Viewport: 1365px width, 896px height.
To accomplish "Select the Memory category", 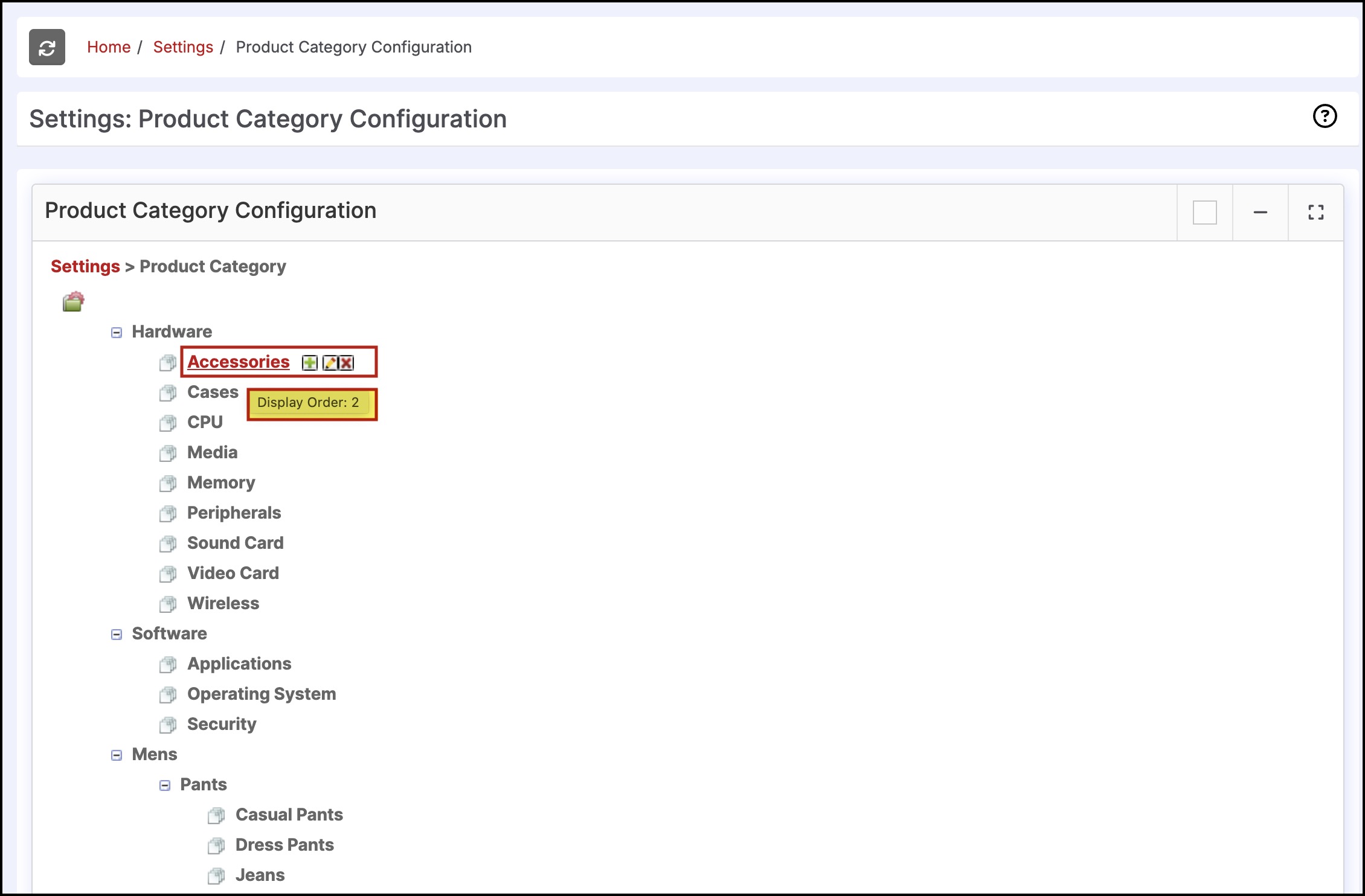I will (221, 482).
